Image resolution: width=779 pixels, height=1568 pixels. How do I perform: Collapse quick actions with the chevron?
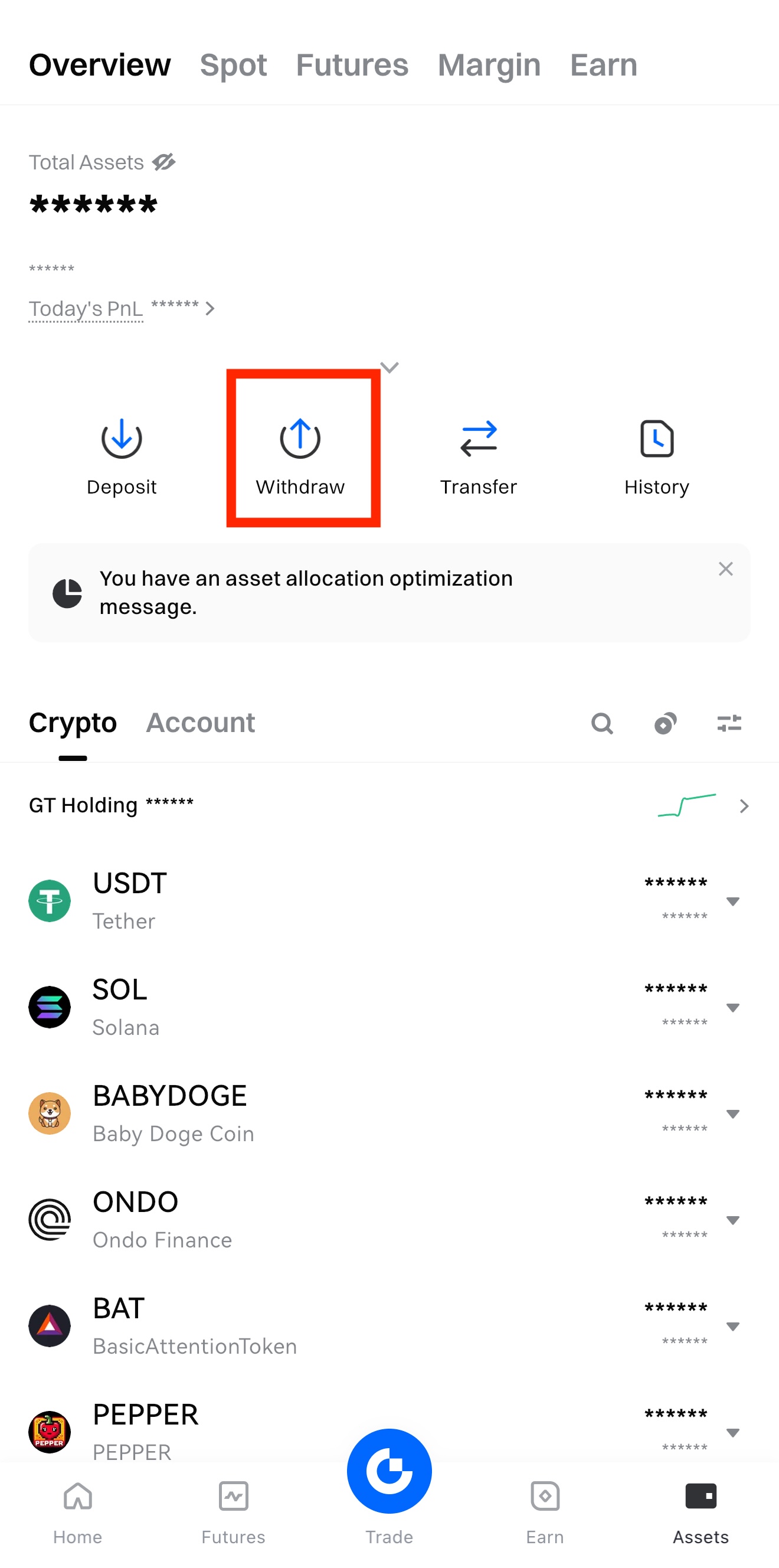pyautogui.click(x=390, y=367)
